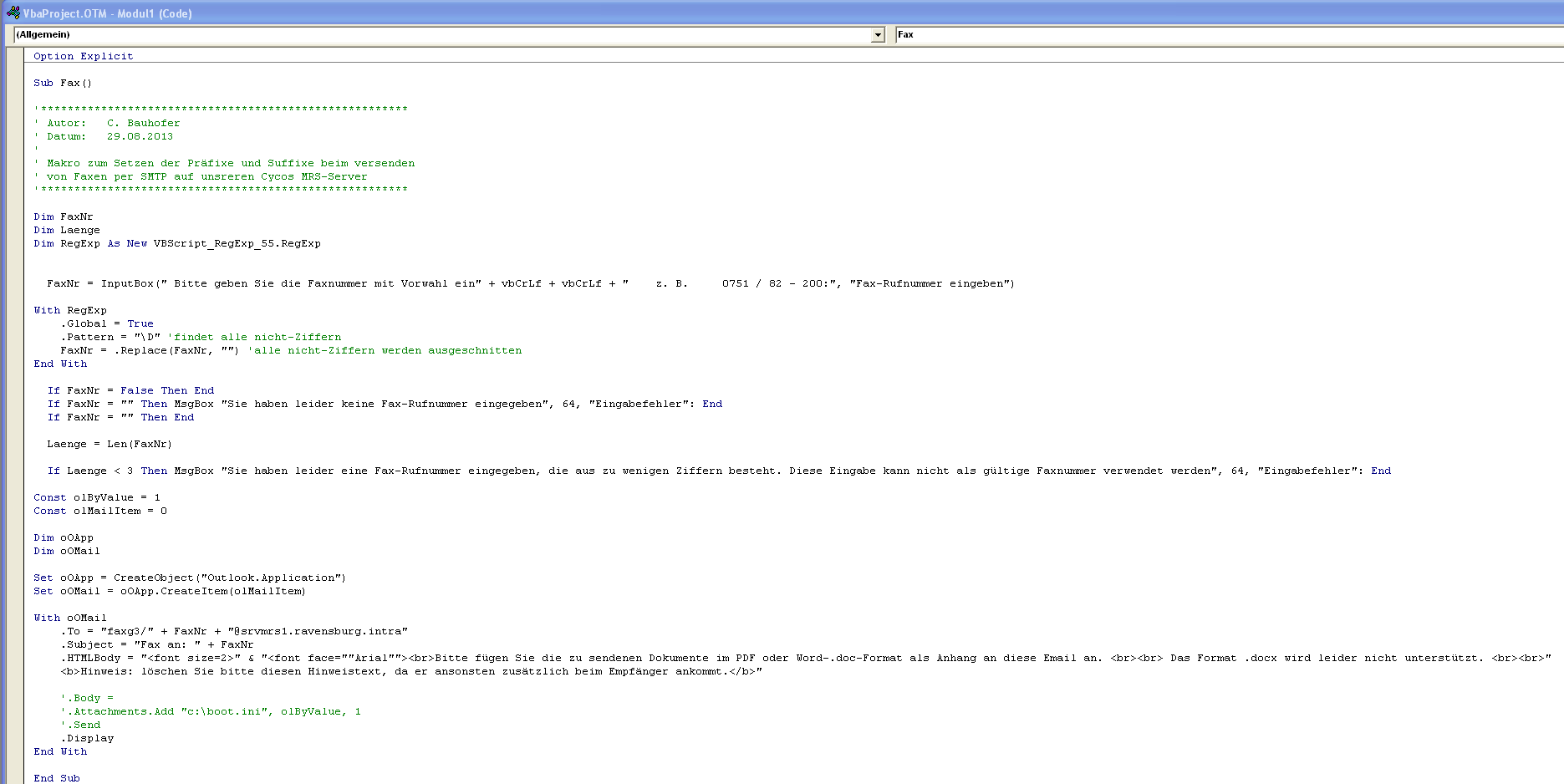1564x784 pixels.
Task: Click the VBScript_RegExp_55.RegExp type declaration
Action: (x=237, y=244)
